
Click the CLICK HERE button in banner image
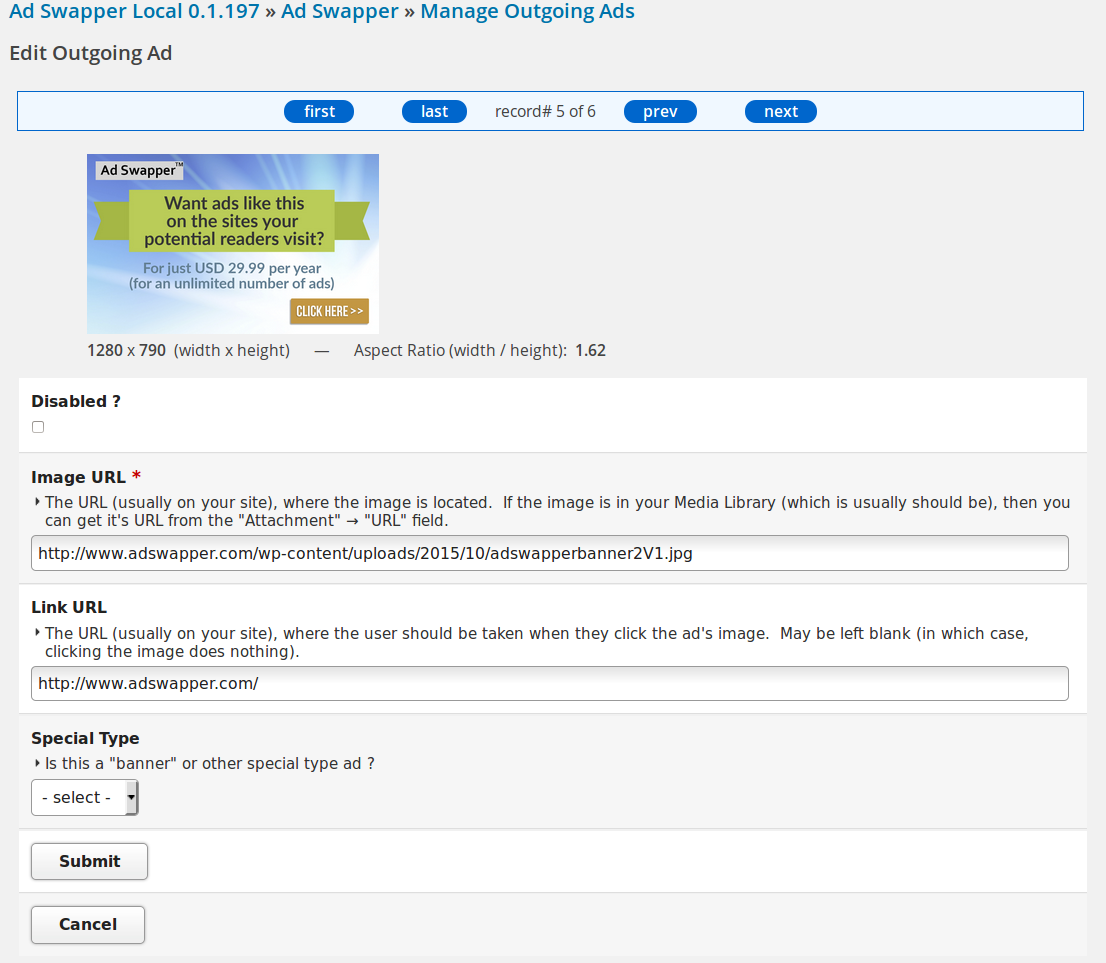tap(329, 311)
